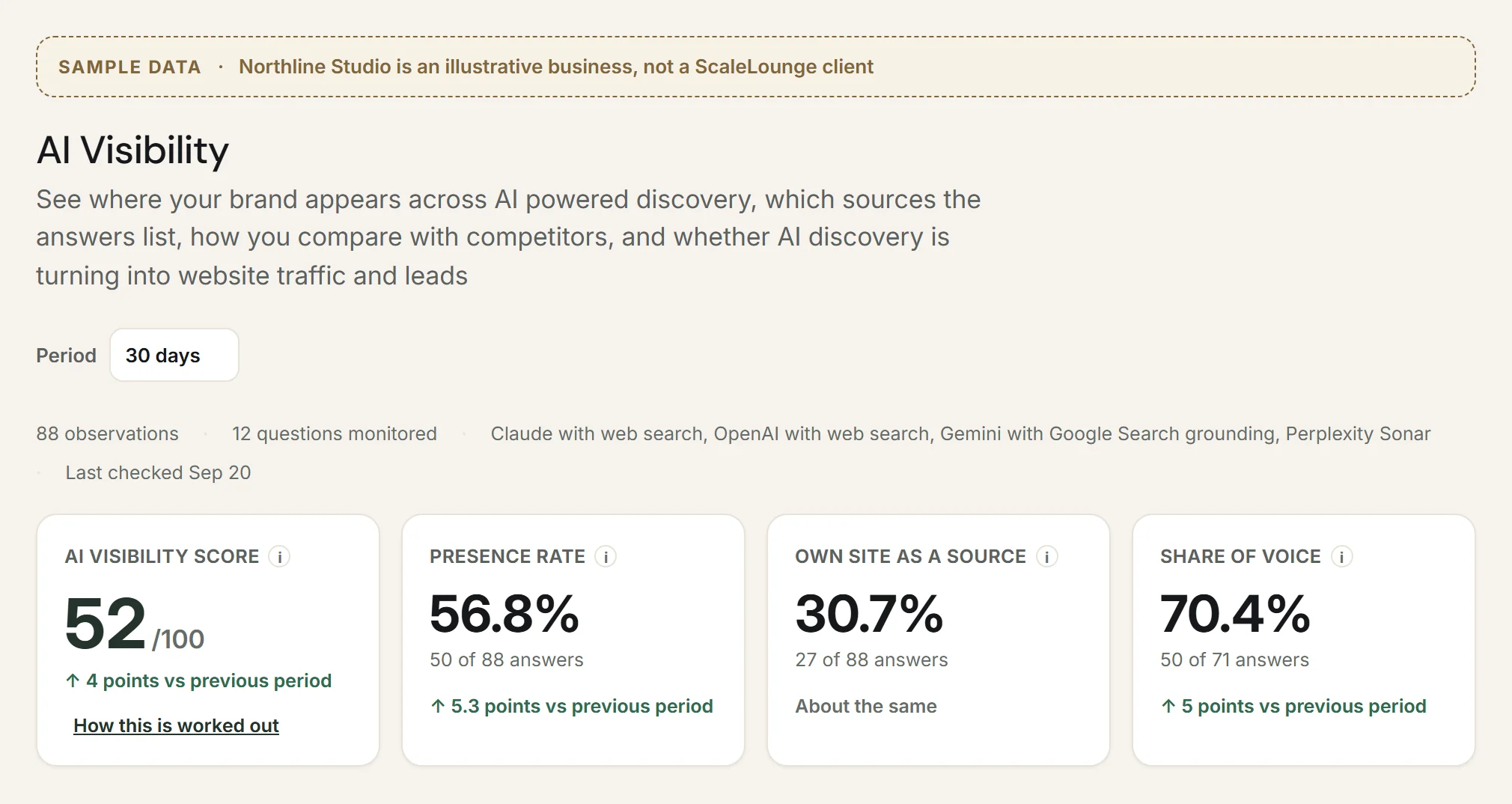Select the 70.4% share of voice value
This screenshot has height=804, width=1512.
1235,614
